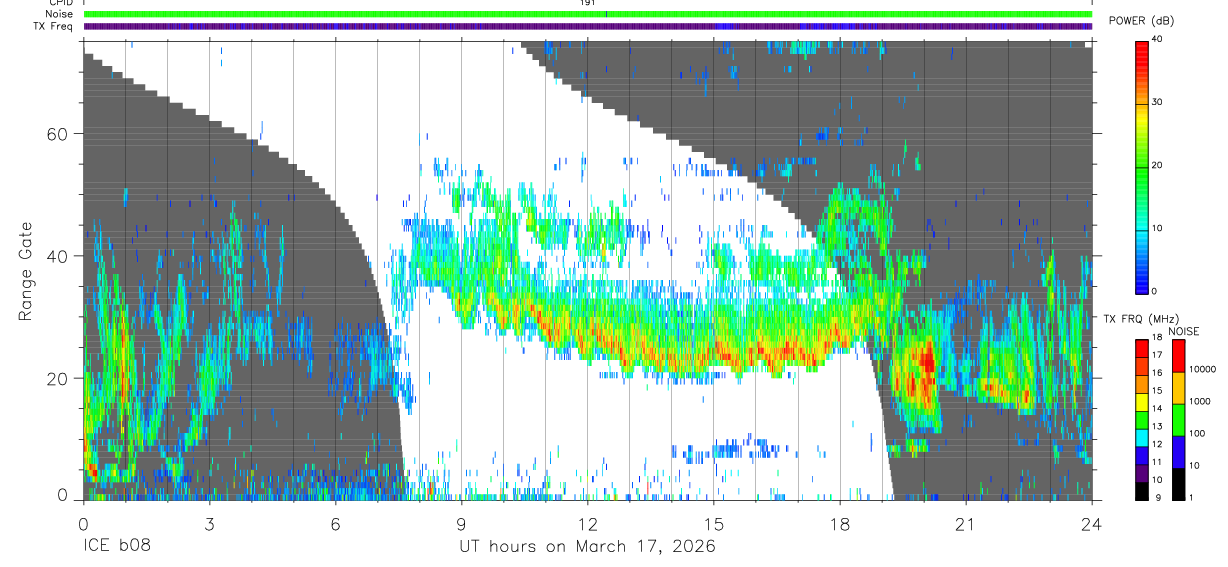Click the black 9–10 MHz segment of TX FRQ scale
Screen dimensions: 1228x567
1142,491
